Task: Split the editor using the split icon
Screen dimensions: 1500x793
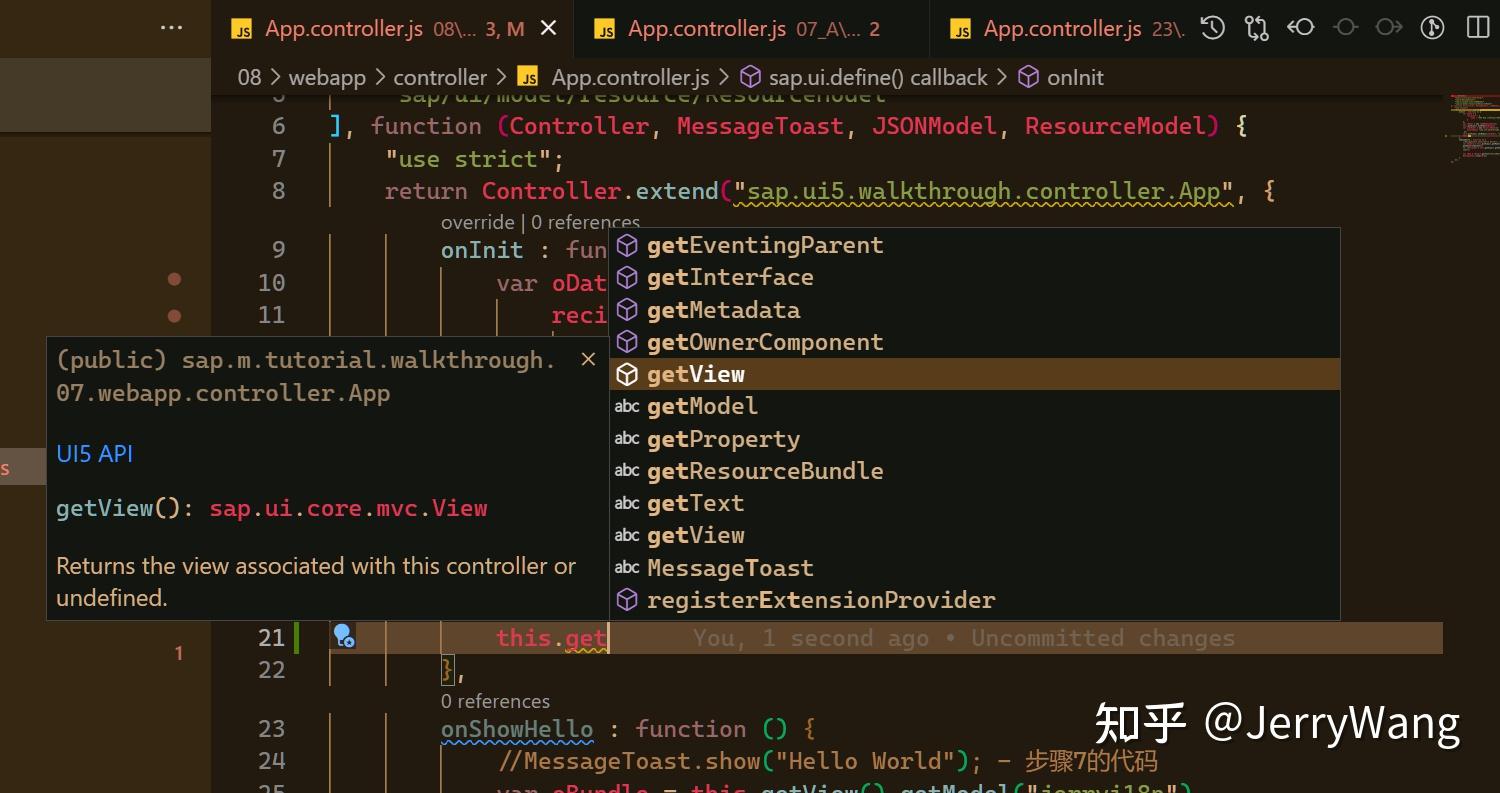Action: click(1478, 28)
